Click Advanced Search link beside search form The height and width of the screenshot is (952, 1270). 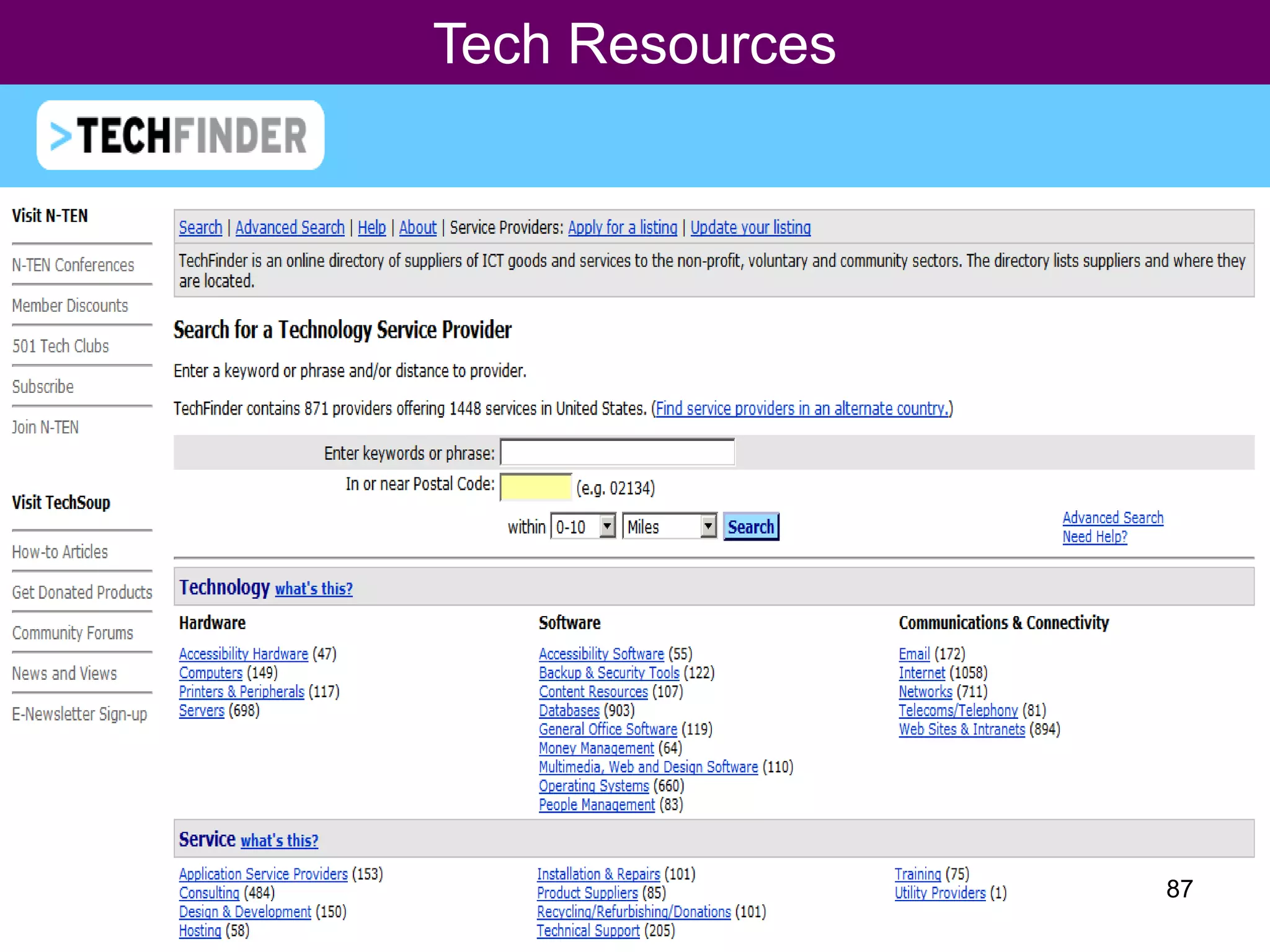pyautogui.click(x=1112, y=518)
